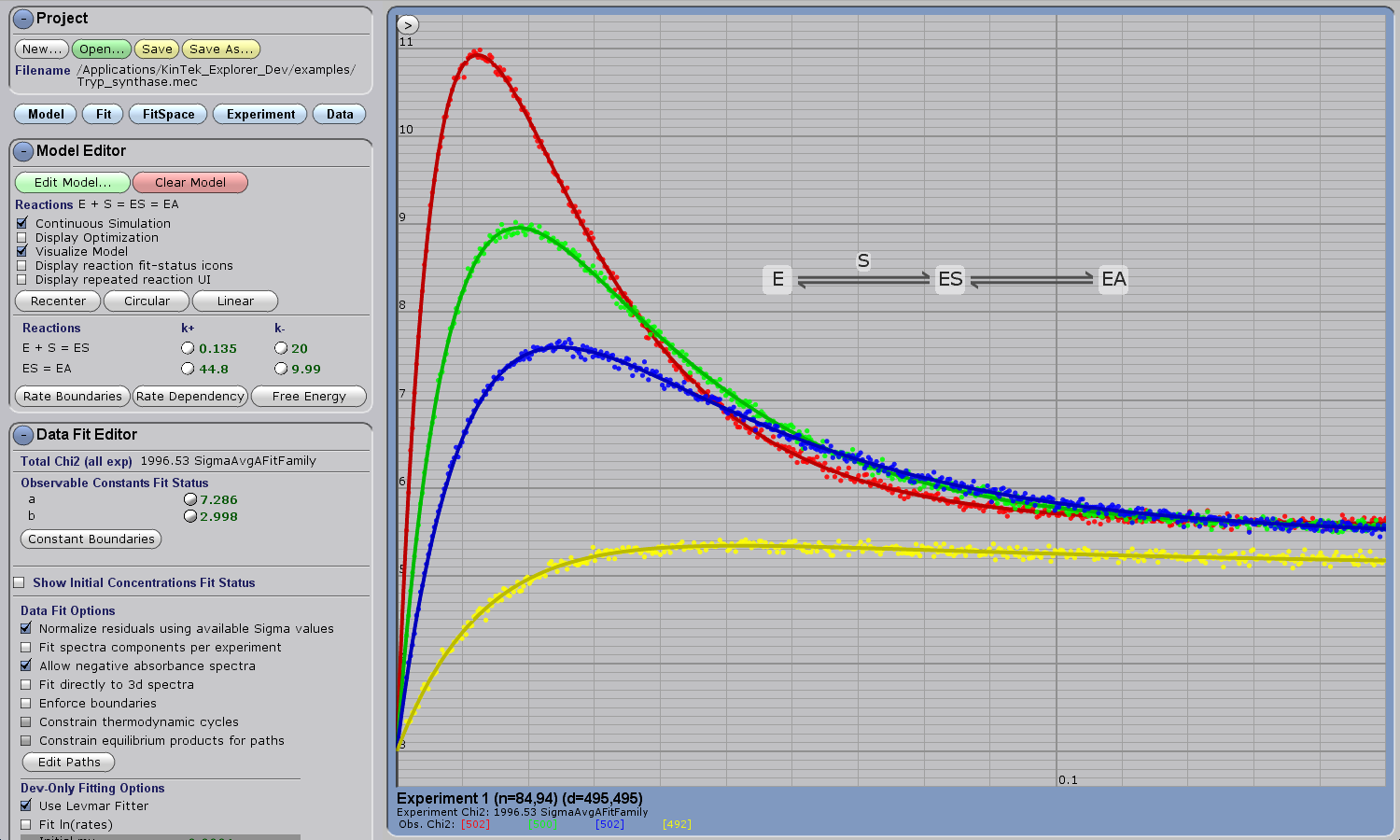The image size is (1400, 840).
Task: Switch to the Data tab
Action: pos(340,114)
